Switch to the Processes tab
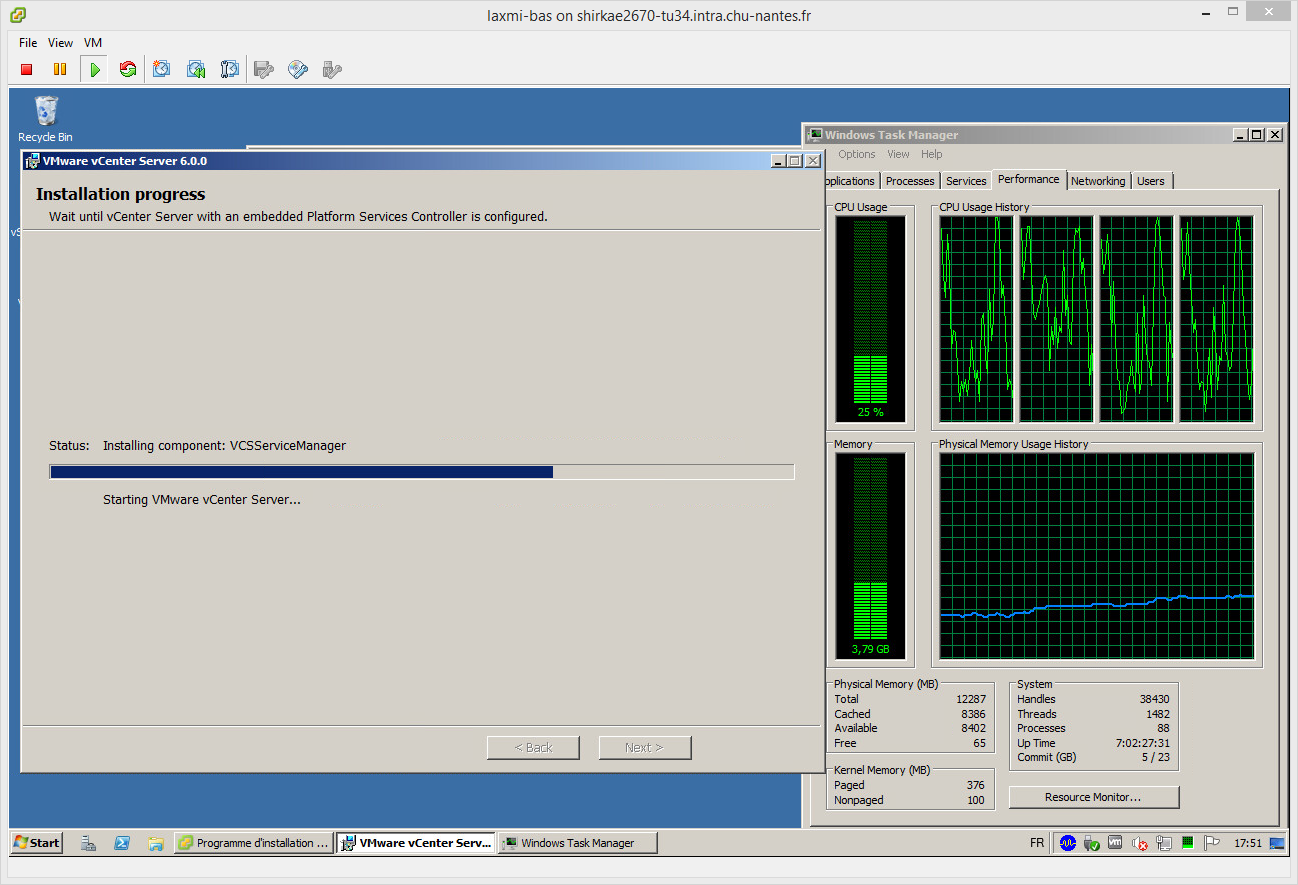 tap(910, 181)
